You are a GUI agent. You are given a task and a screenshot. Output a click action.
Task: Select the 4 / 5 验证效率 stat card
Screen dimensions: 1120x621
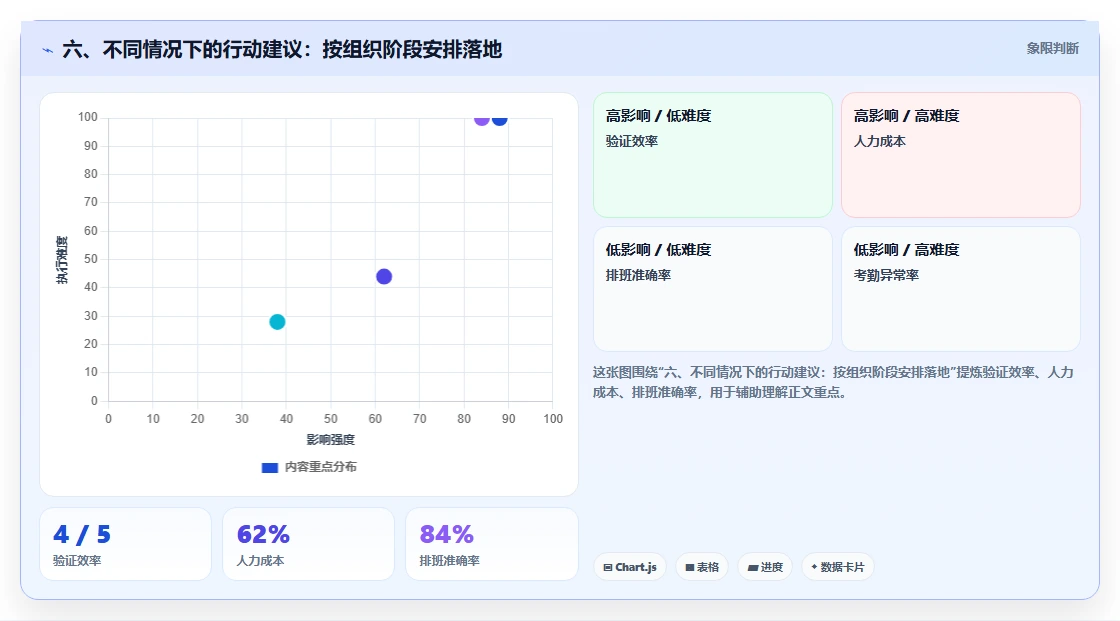(x=126, y=544)
